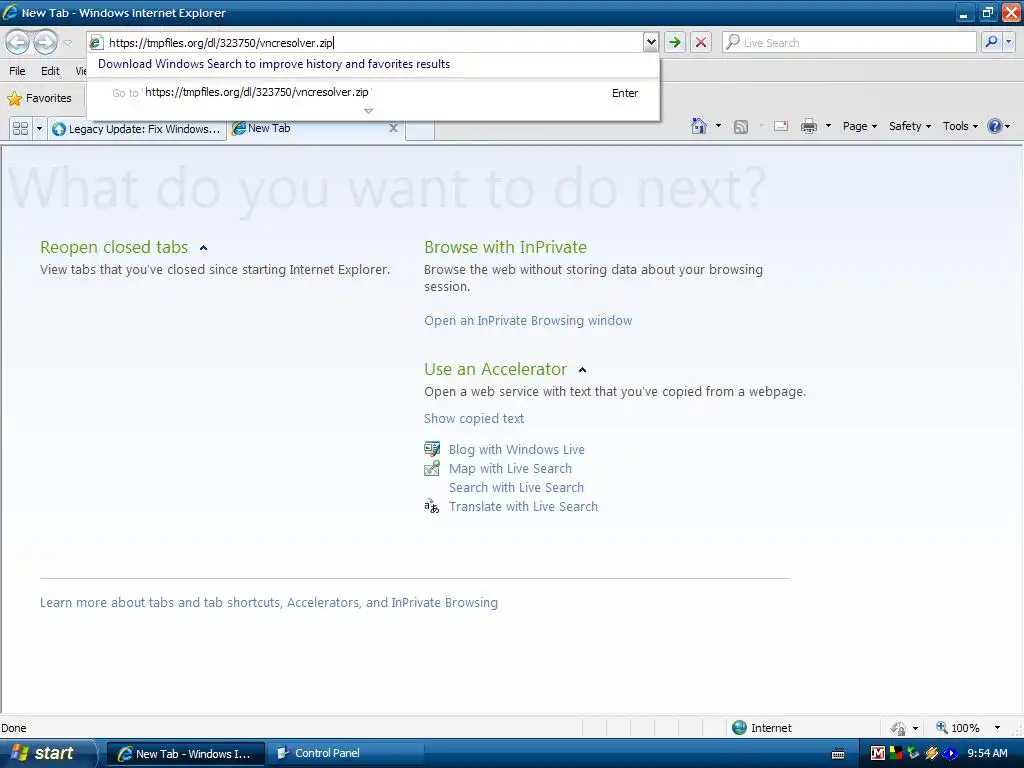Collapse the Use an Accelerator section
Screen dimensions: 1024x768
[x=583, y=370]
